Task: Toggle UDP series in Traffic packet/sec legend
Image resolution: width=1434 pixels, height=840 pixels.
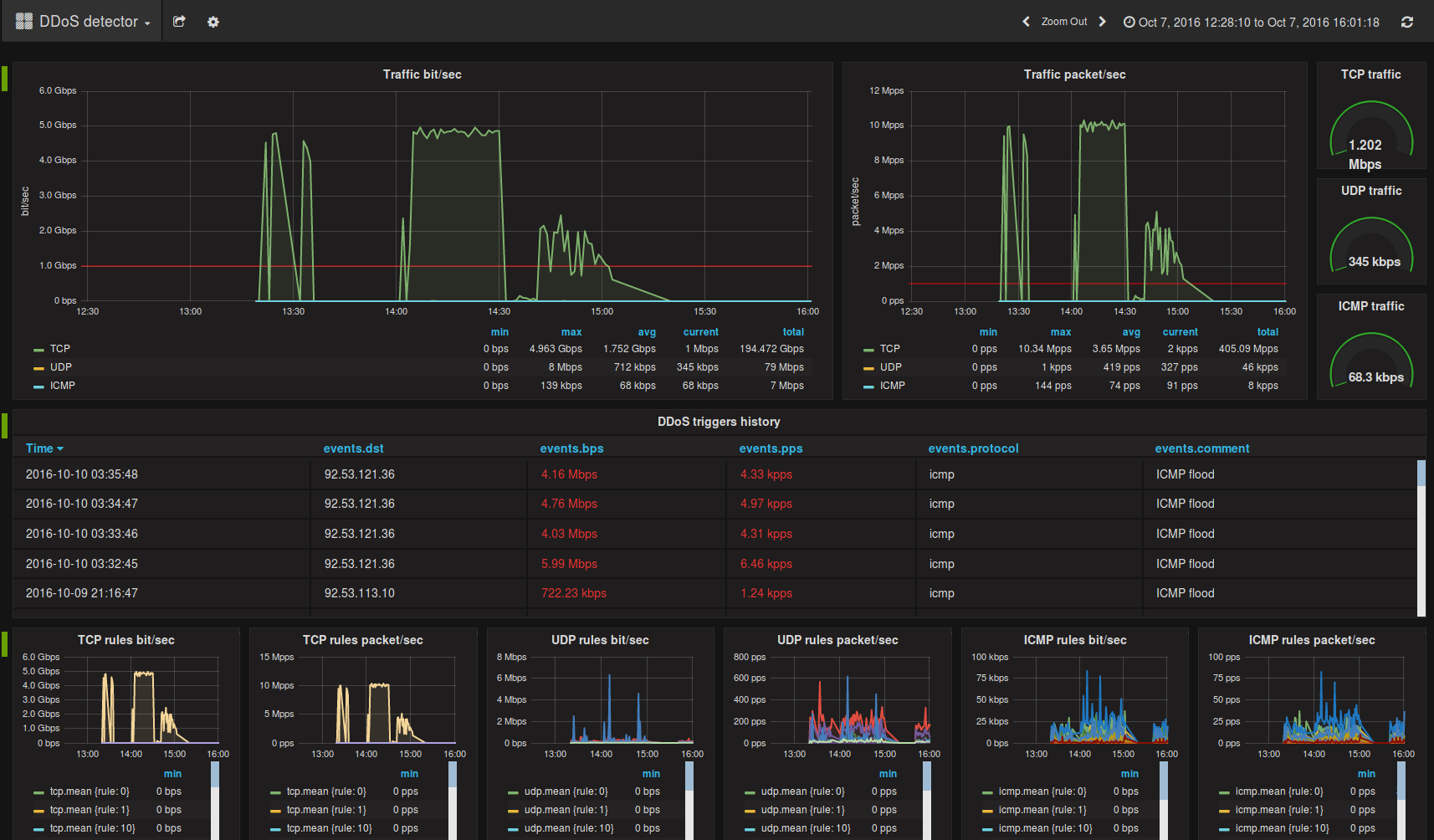Action: [890, 367]
